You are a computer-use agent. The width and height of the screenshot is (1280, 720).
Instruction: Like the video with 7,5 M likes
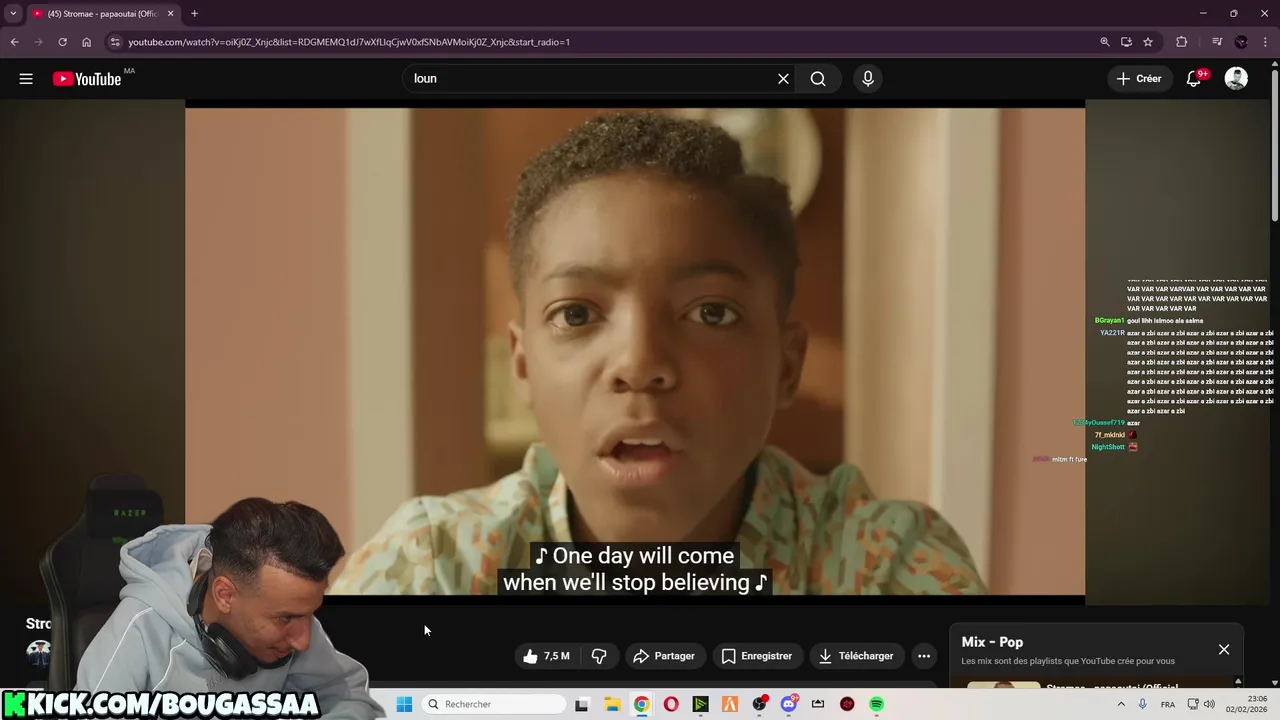[546, 656]
